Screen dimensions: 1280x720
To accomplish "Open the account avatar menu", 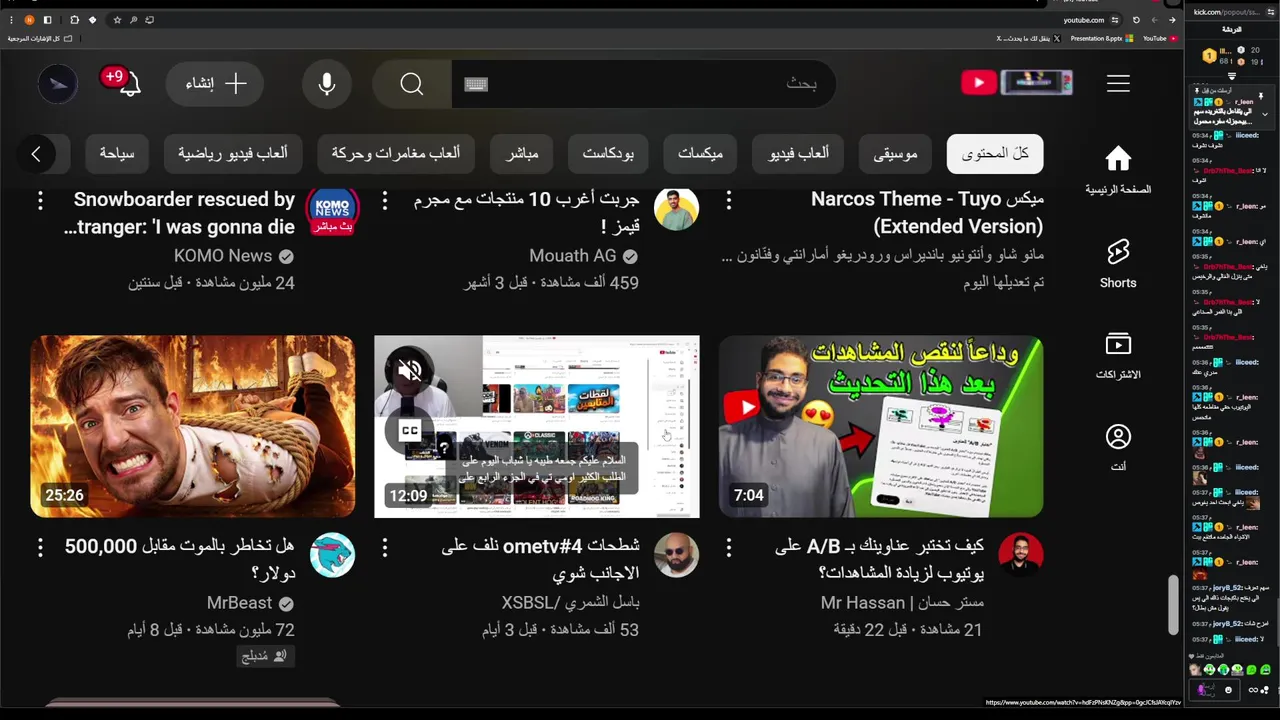I will [58, 84].
